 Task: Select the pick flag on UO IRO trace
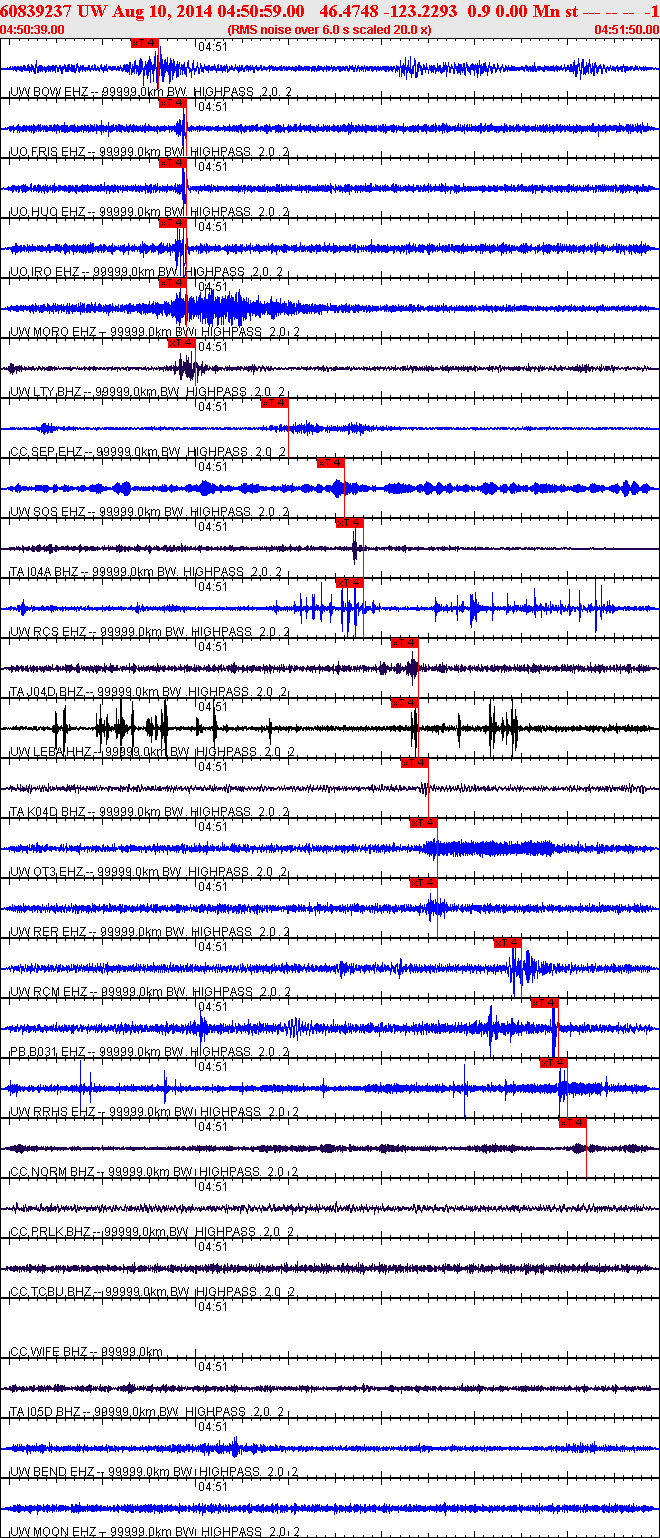(173, 223)
